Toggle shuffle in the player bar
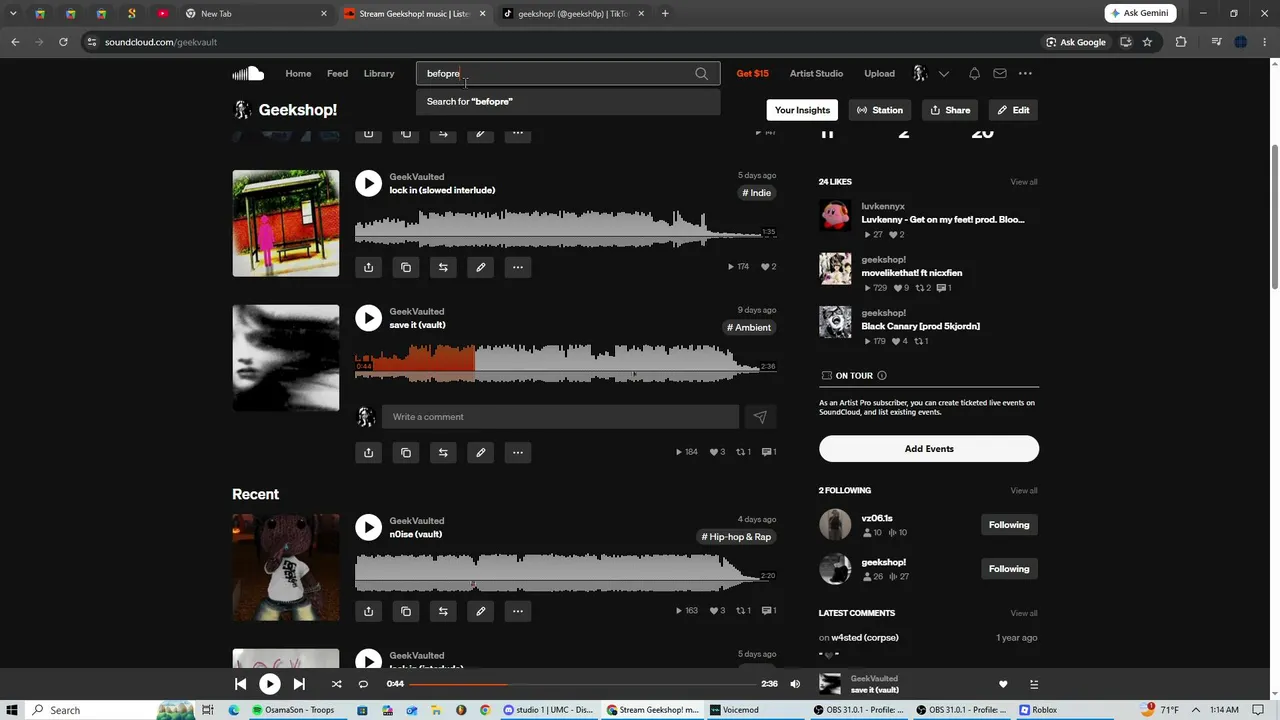1280x720 pixels. 336,684
